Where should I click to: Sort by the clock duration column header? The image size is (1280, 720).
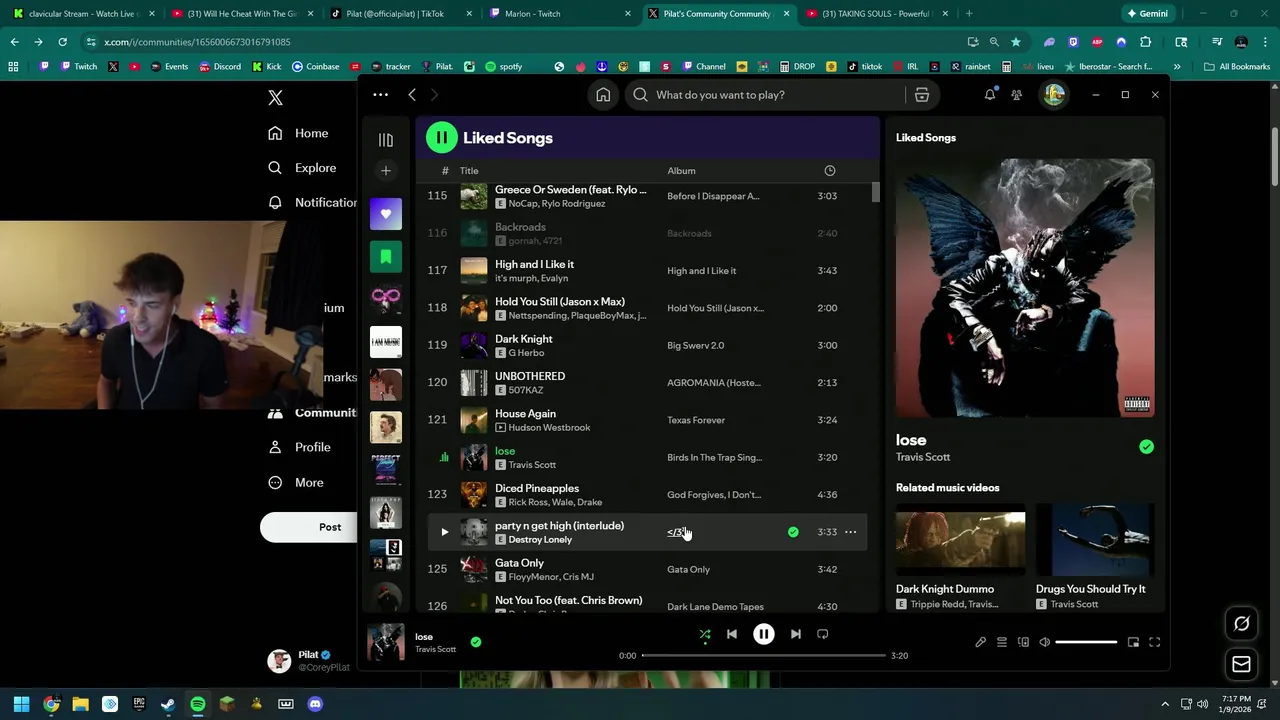click(x=830, y=171)
